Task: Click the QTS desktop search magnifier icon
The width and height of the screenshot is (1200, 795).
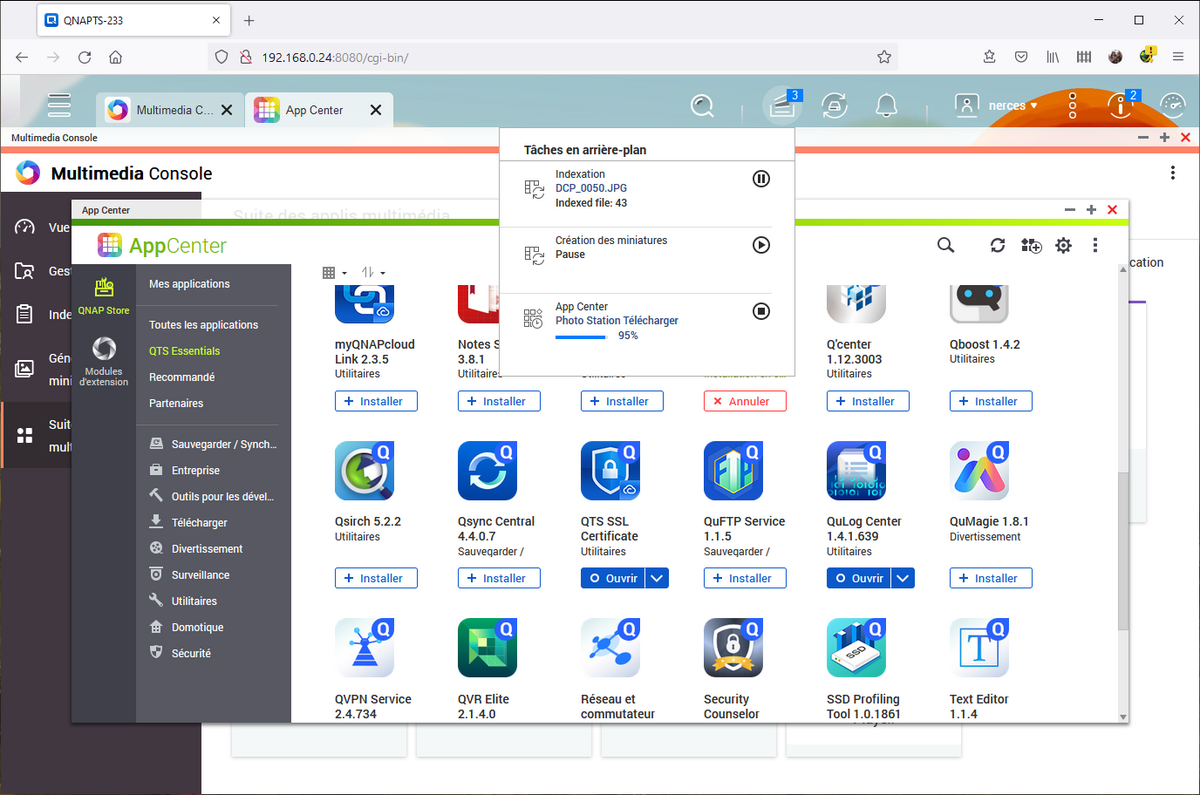Action: [x=703, y=105]
